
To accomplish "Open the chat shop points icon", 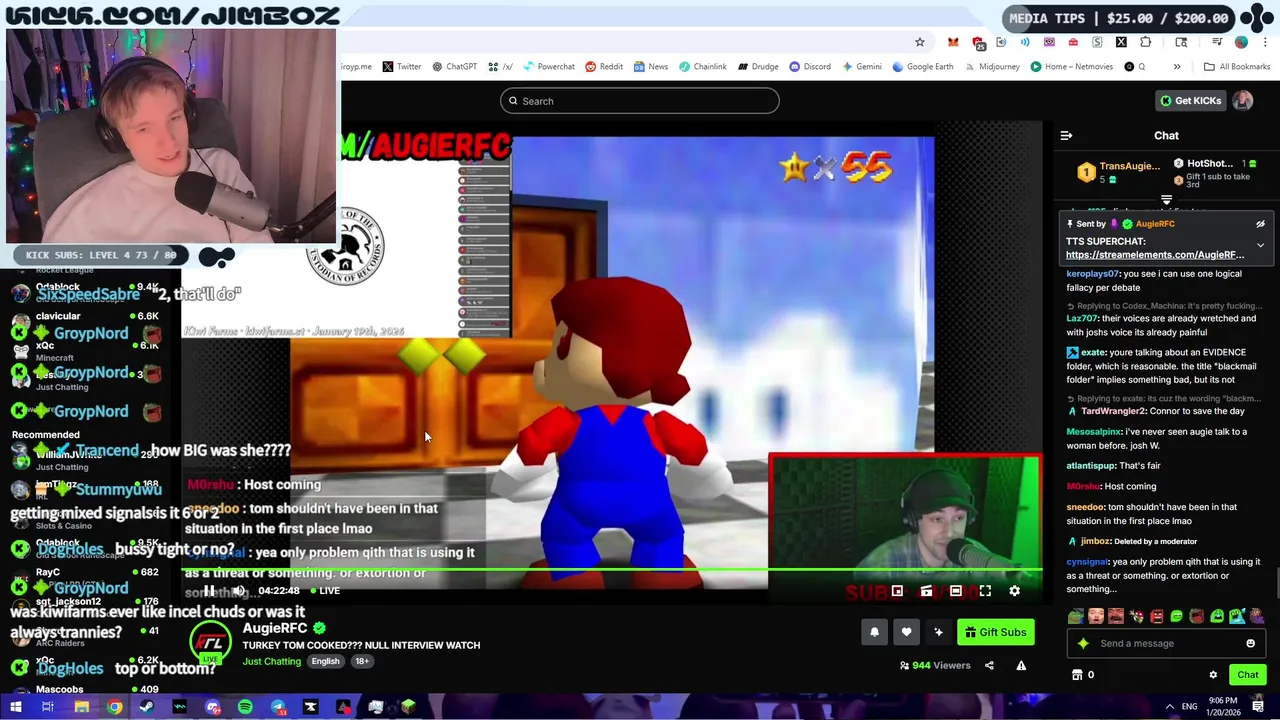I will 1077,675.
